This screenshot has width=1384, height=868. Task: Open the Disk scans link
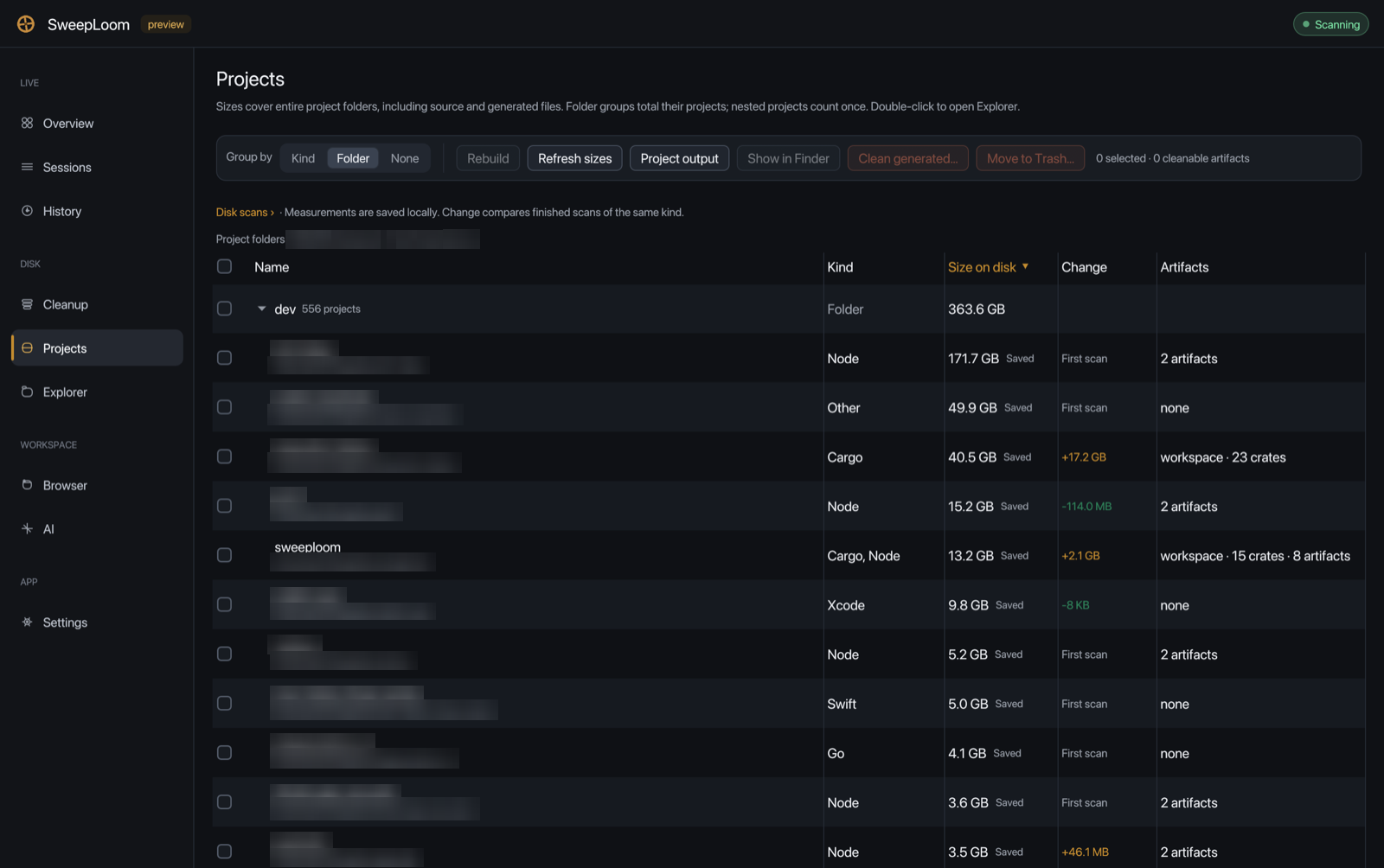click(245, 212)
